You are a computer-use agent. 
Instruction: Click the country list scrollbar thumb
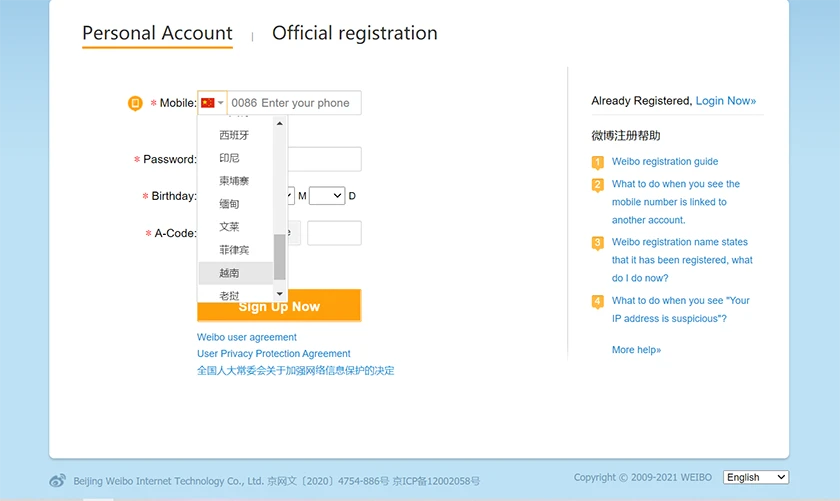(x=279, y=257)
